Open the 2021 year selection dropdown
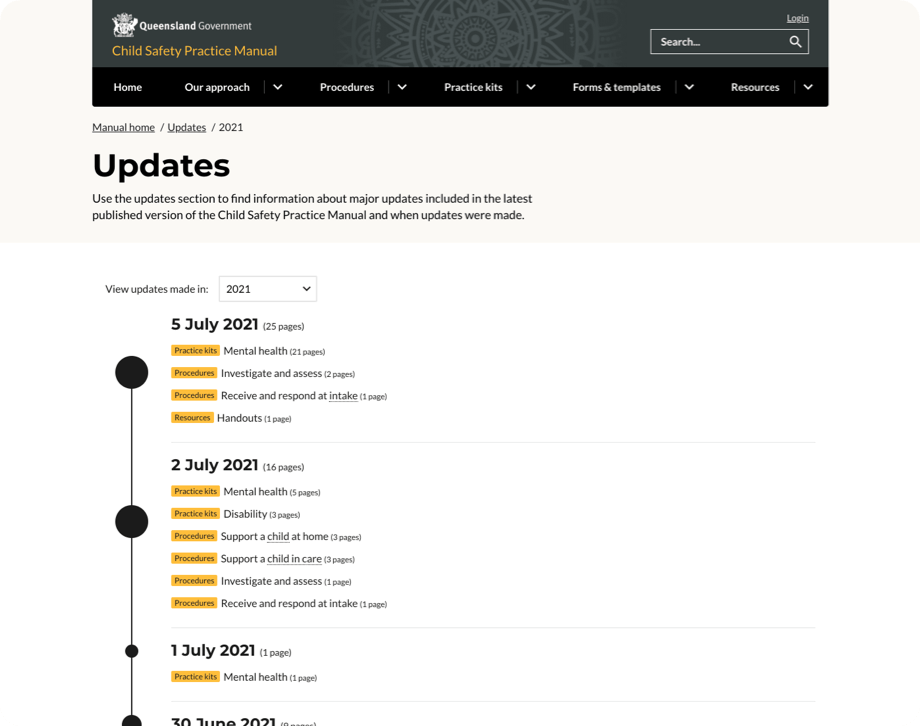 pyautogui.click(x=267, y=288)
